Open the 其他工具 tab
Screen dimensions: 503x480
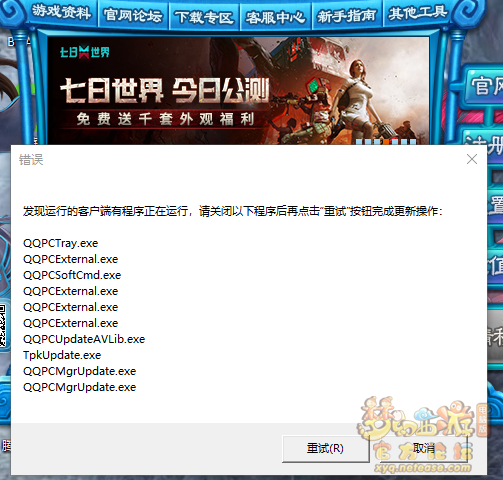[x=418, y=13]
